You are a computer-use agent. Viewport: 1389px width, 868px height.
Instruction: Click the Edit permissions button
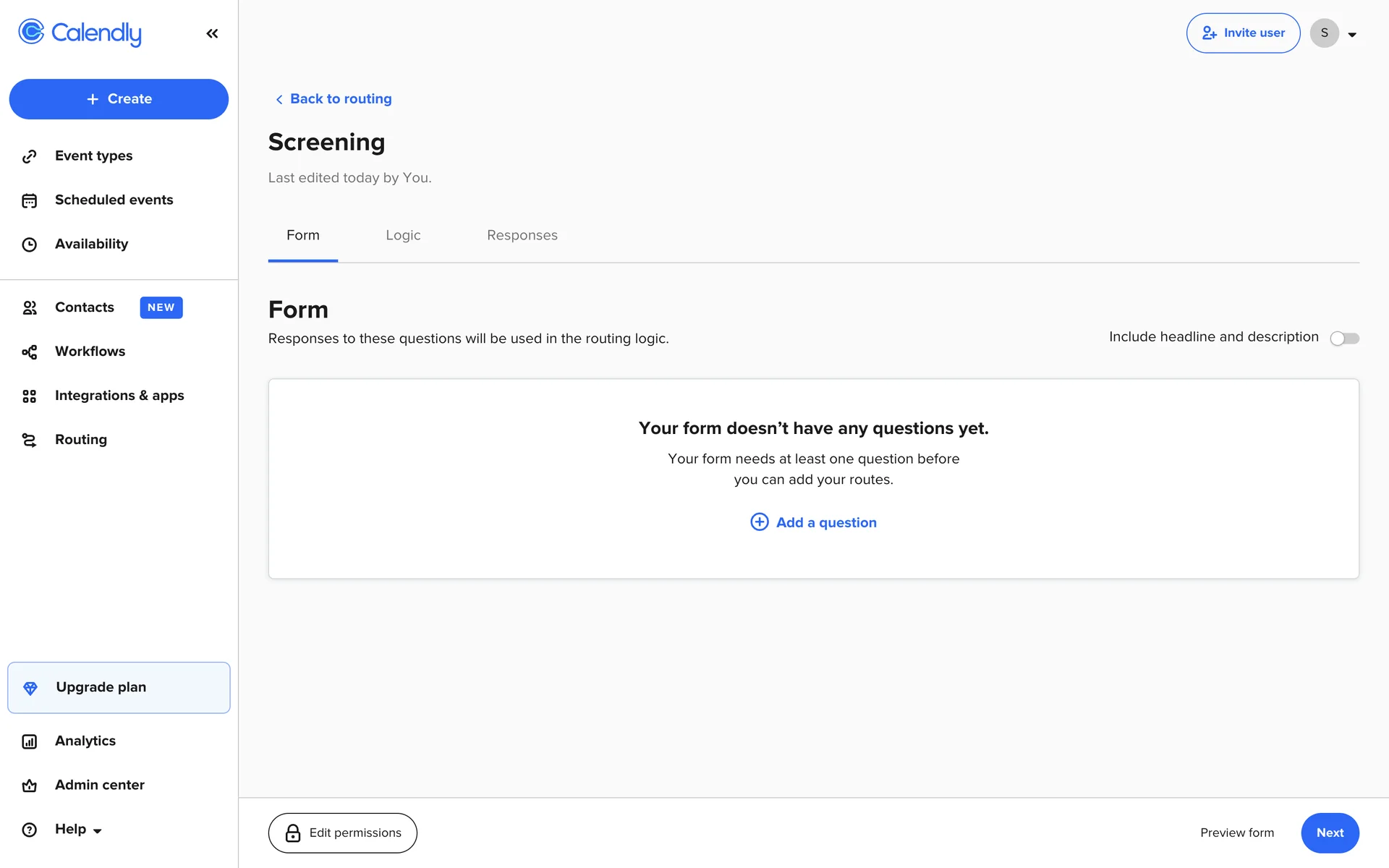(x=342, y=833)
